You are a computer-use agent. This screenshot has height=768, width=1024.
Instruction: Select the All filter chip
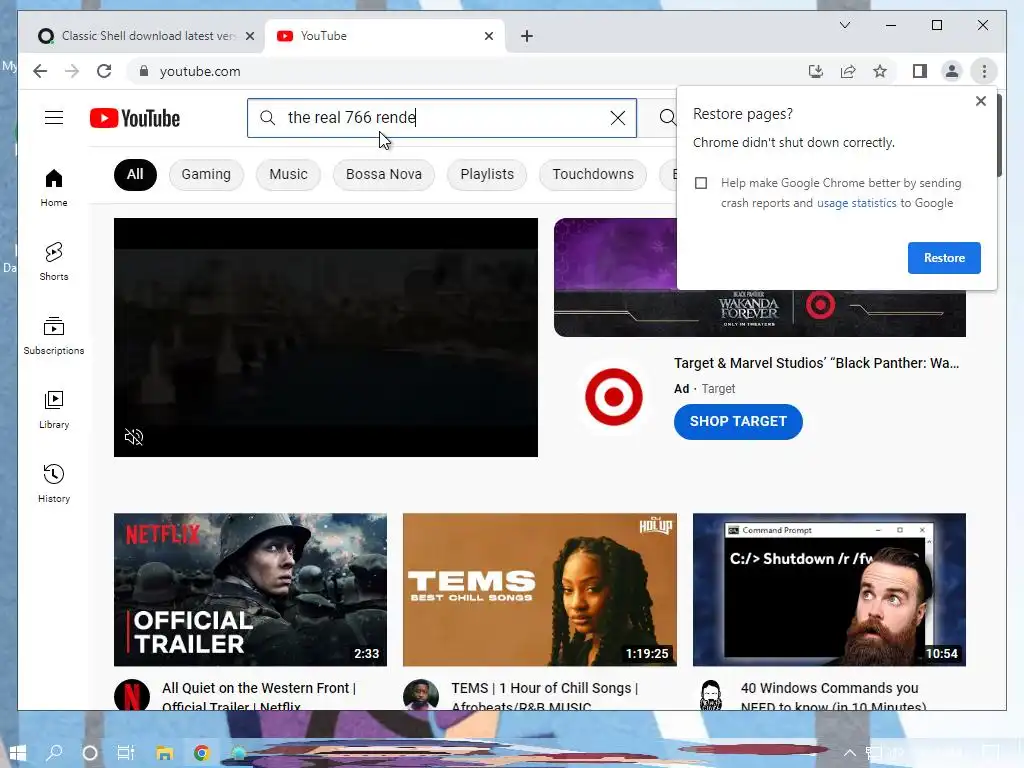pos(135,174)
